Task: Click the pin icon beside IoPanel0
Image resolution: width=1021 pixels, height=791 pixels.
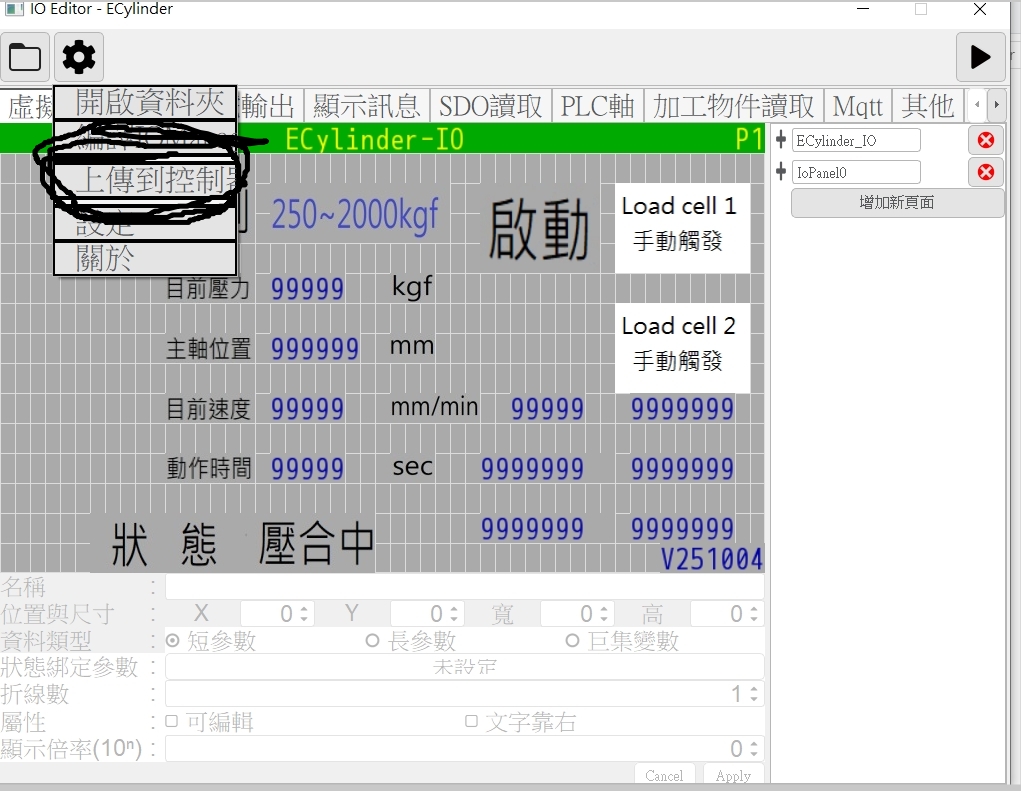Action: click(x=781, y=172)
